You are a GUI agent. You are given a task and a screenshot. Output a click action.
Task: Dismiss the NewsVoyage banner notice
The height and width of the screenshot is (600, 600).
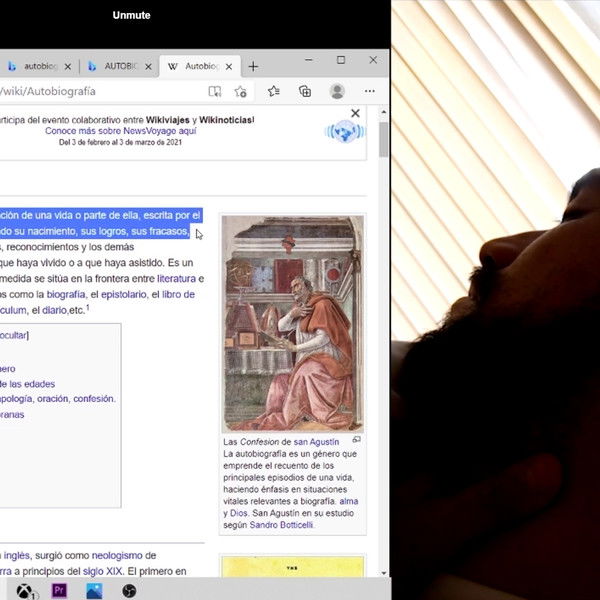pyautogui.click(x=355, y=113)
